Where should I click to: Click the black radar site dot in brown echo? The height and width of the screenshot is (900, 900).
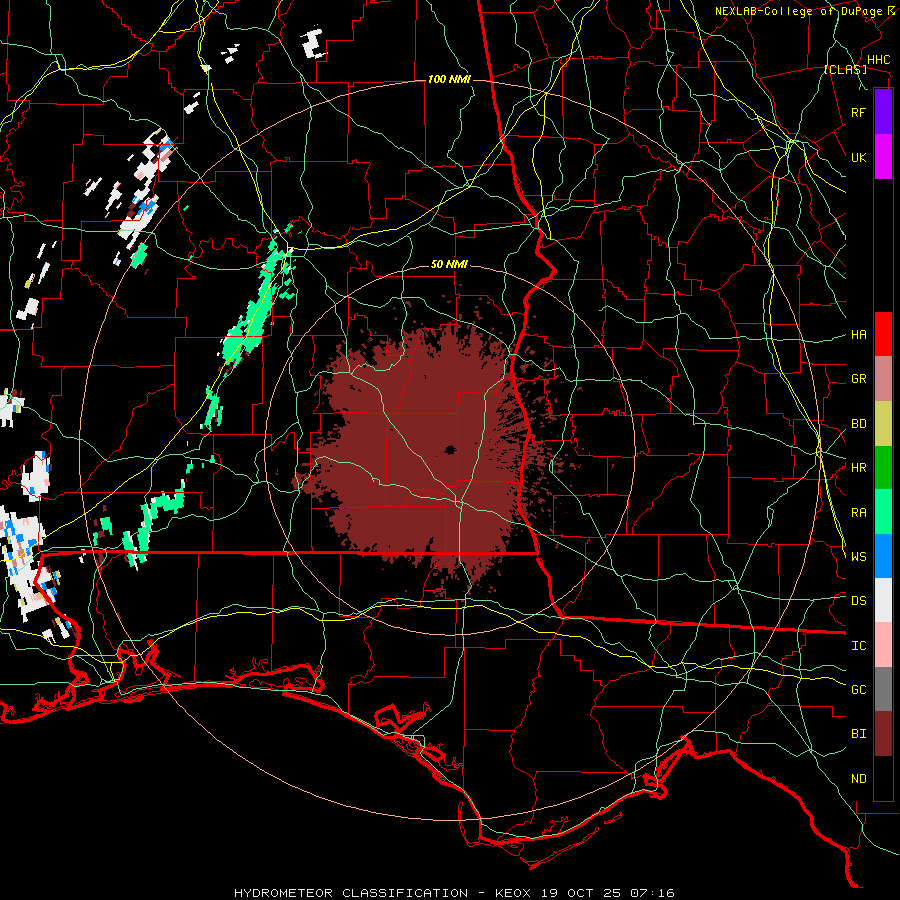pyautogui.click(x=450, y=450)
